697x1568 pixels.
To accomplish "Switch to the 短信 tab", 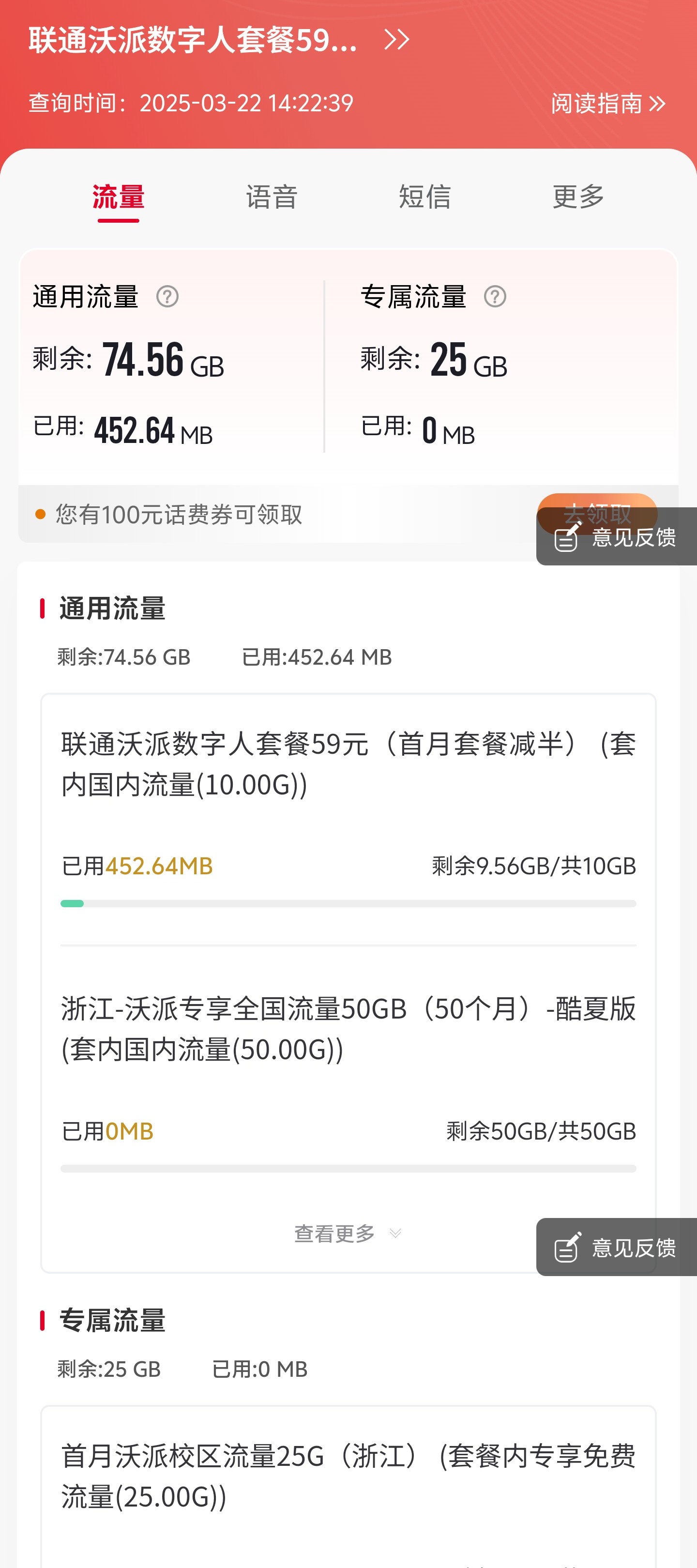I will click(x=425, y=197).
